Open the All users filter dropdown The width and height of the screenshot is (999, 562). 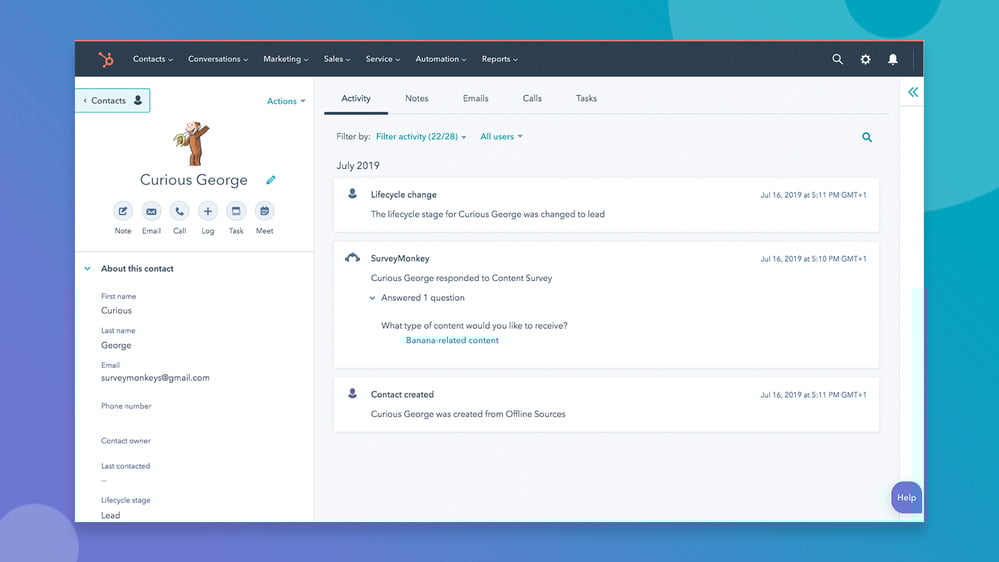501,137
